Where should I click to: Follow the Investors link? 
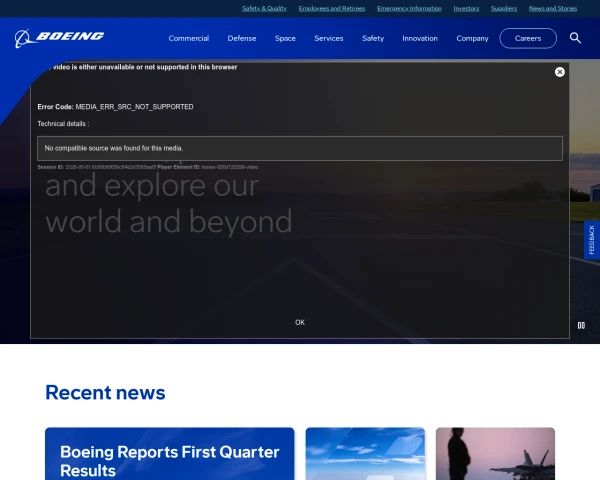(466, 8)
